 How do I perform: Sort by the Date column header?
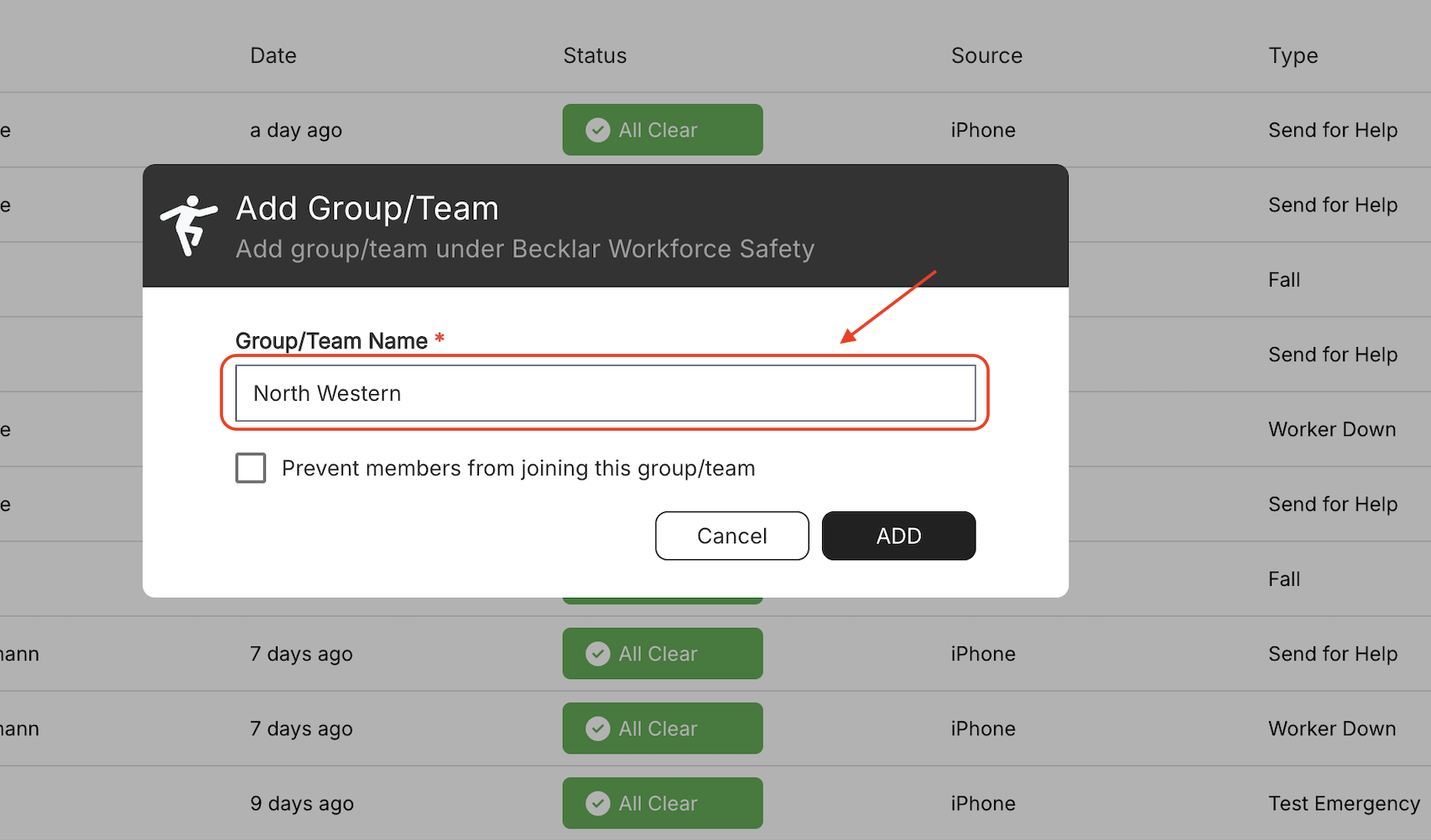pyautogui.click(x=273, y=55)
